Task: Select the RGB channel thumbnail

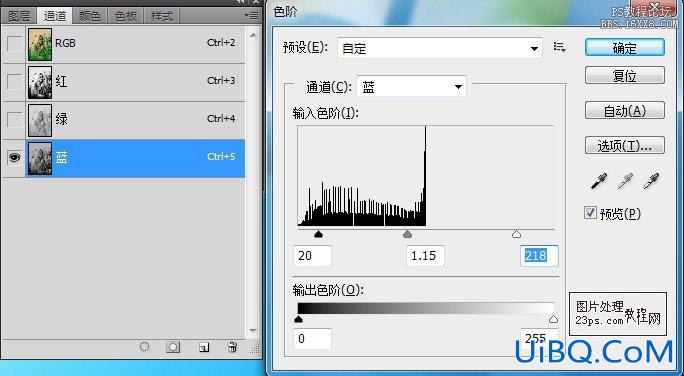Action: click(x=40, y=44)
